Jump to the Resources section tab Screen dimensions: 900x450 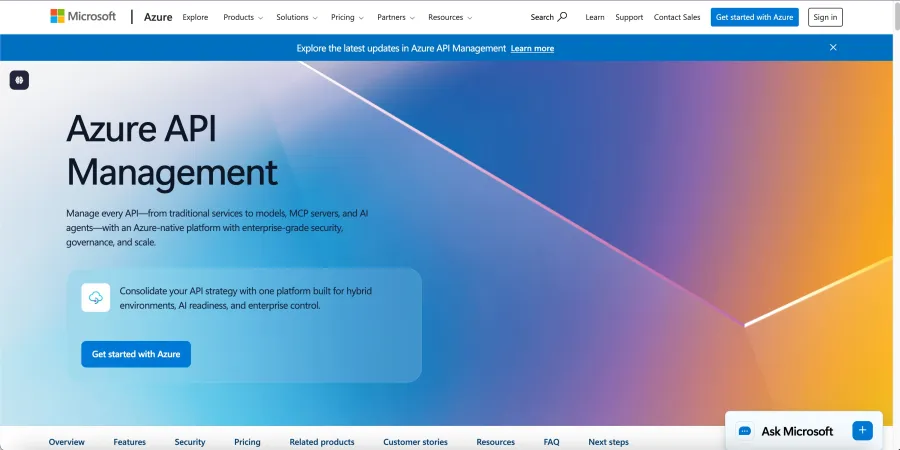click(495, 442)
